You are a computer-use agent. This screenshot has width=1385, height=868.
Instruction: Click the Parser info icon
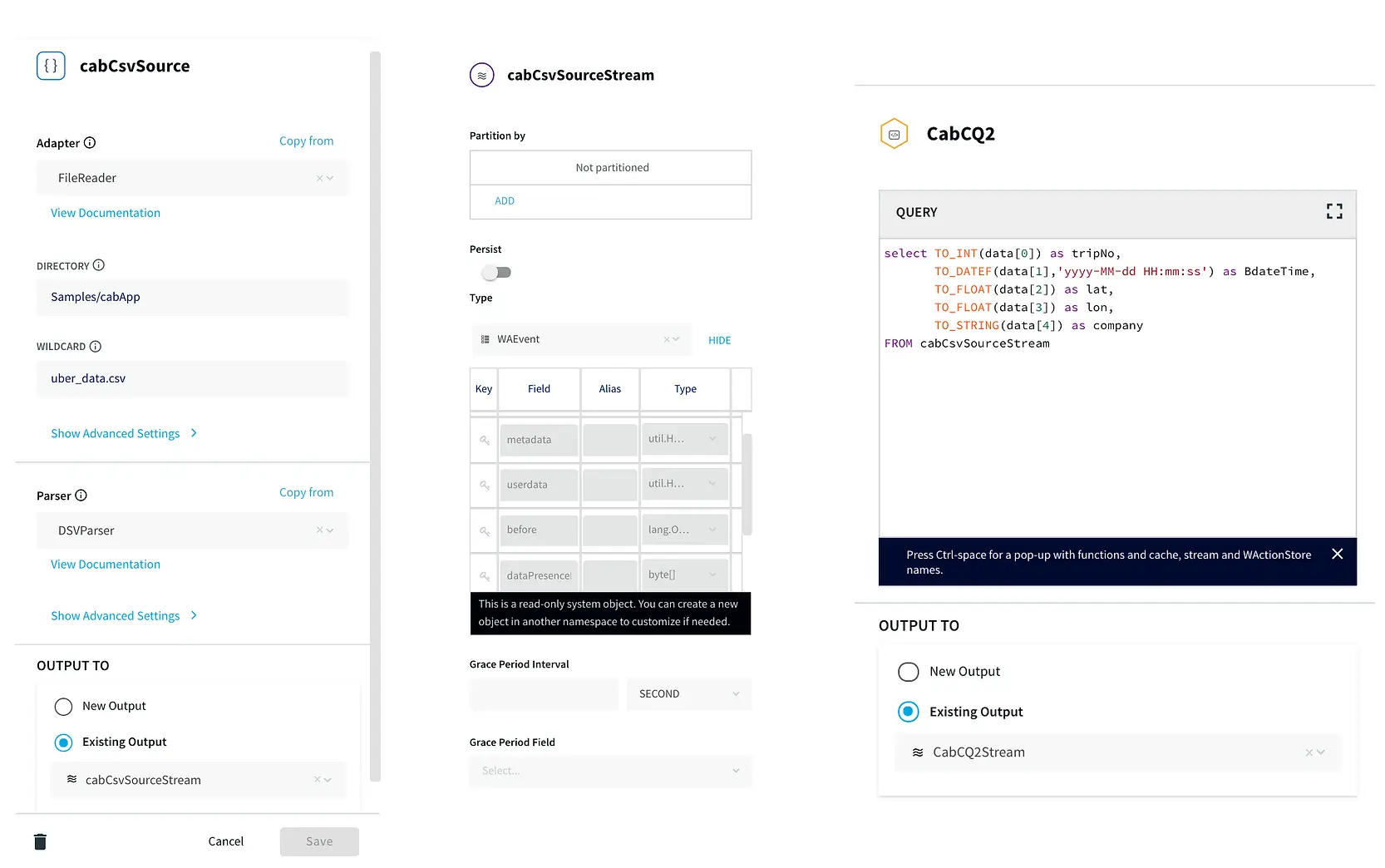pyautogui.click(x=81, y=496)
